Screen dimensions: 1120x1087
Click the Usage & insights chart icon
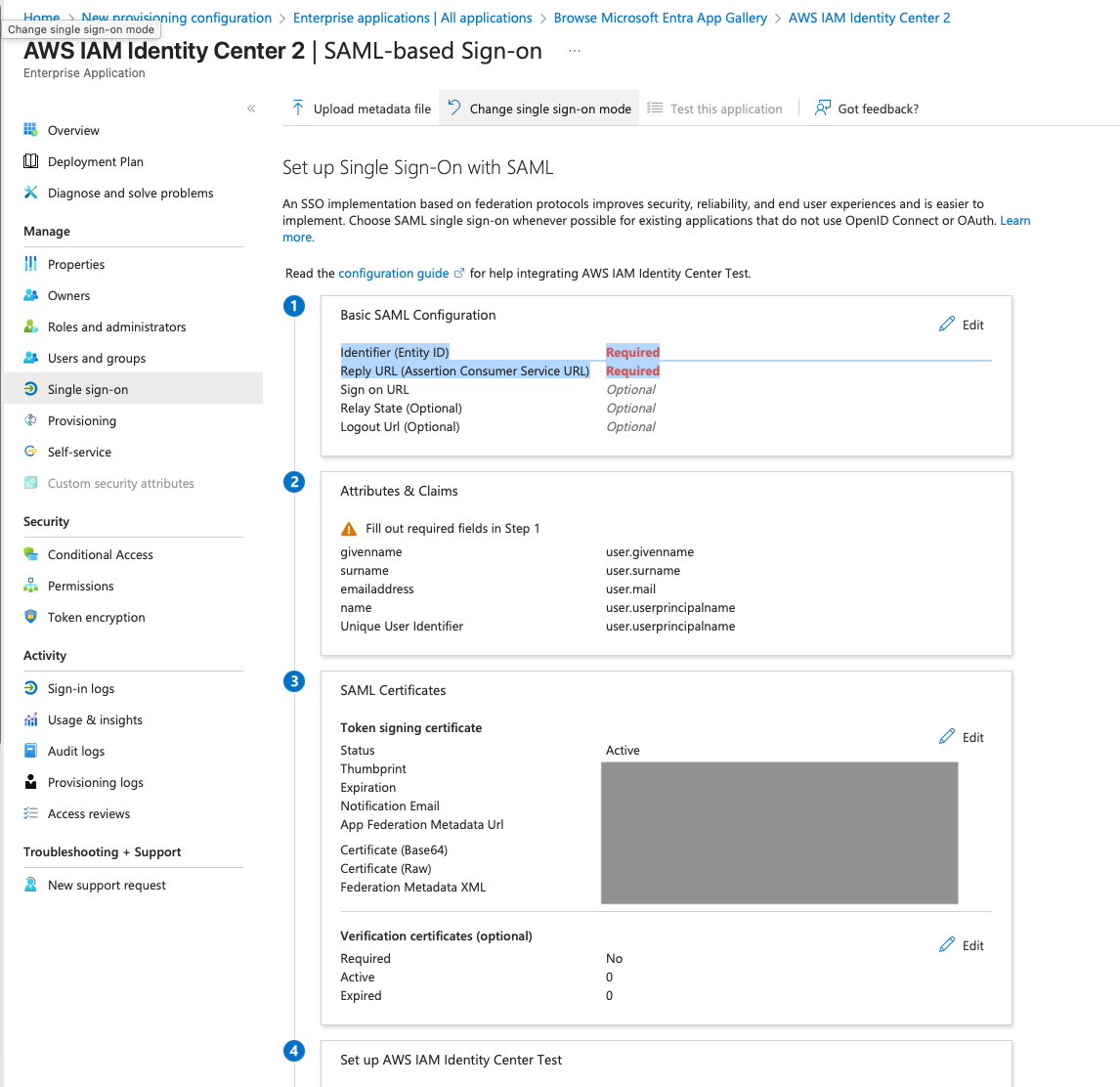point(30,719)
